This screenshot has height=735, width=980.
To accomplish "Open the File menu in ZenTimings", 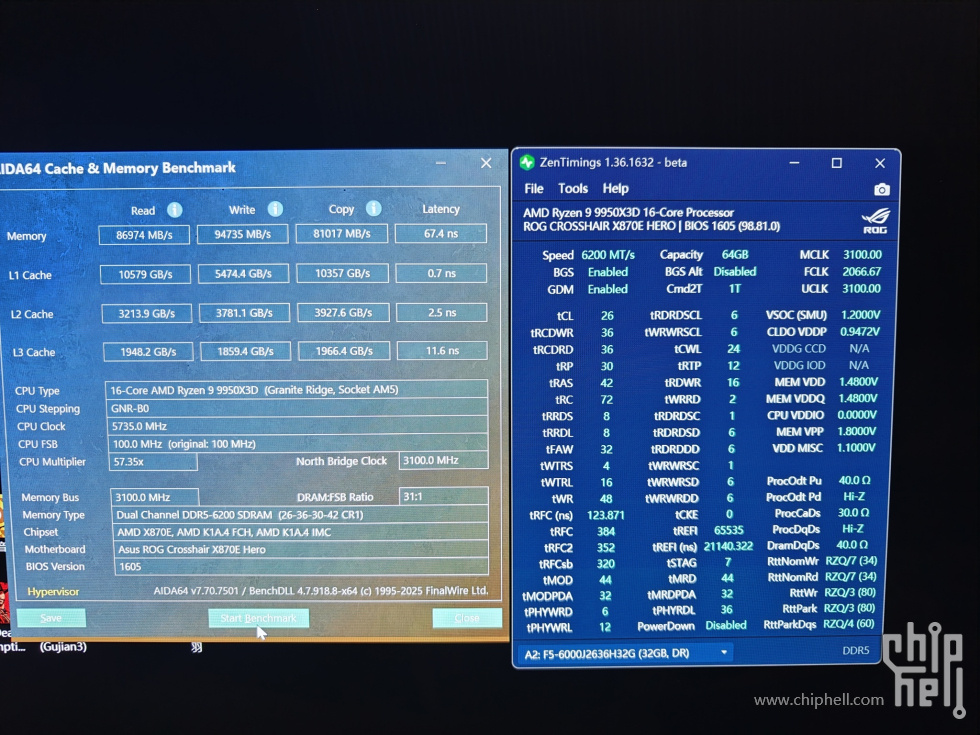I will (x=534, y=189).
